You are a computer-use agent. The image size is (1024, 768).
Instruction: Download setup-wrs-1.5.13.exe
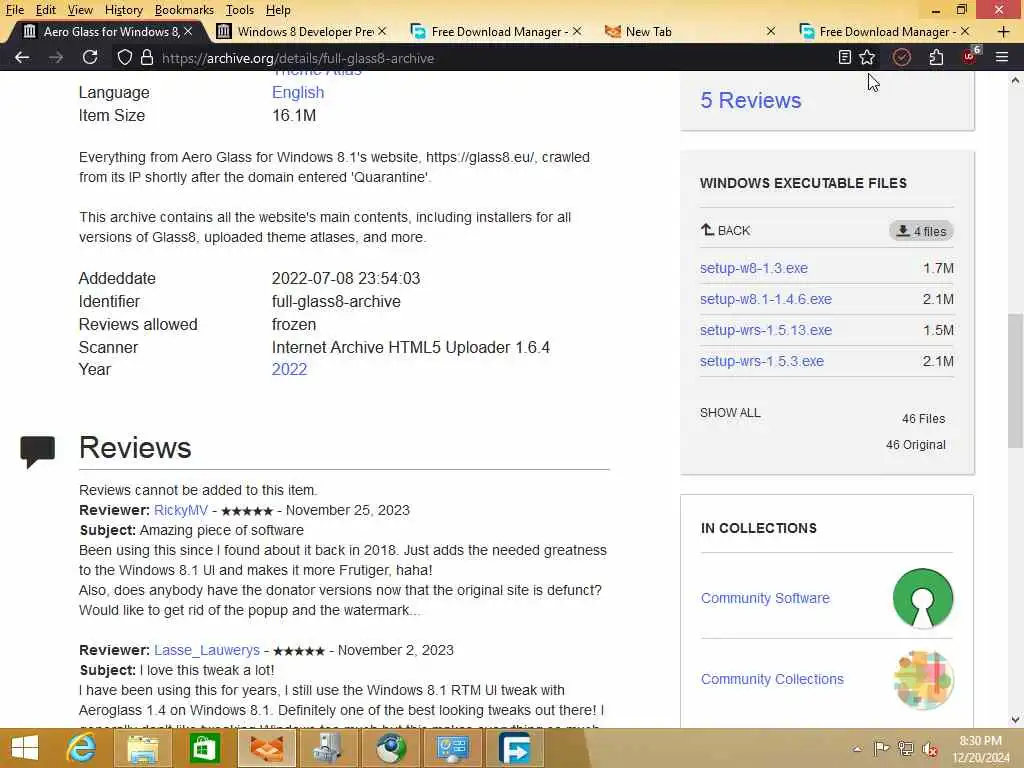point(765,330)
